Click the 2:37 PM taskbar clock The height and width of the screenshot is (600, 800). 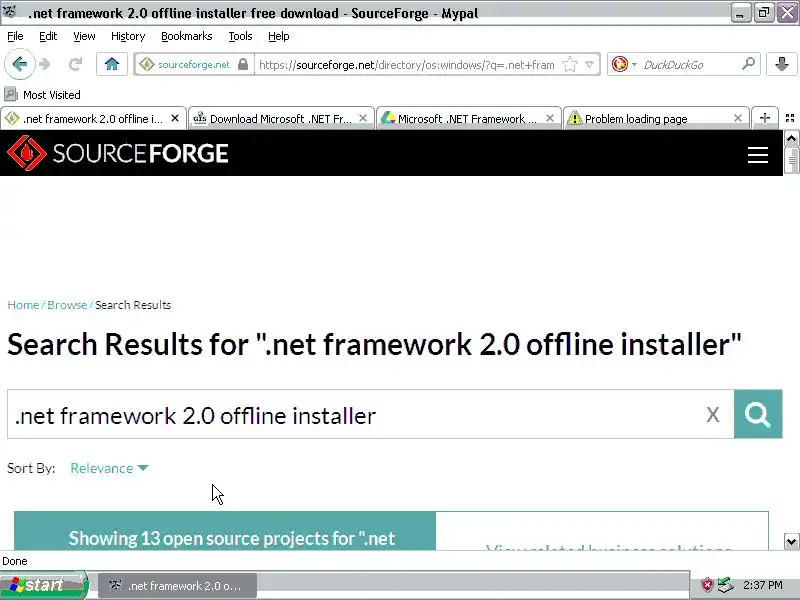click(763, 585)
